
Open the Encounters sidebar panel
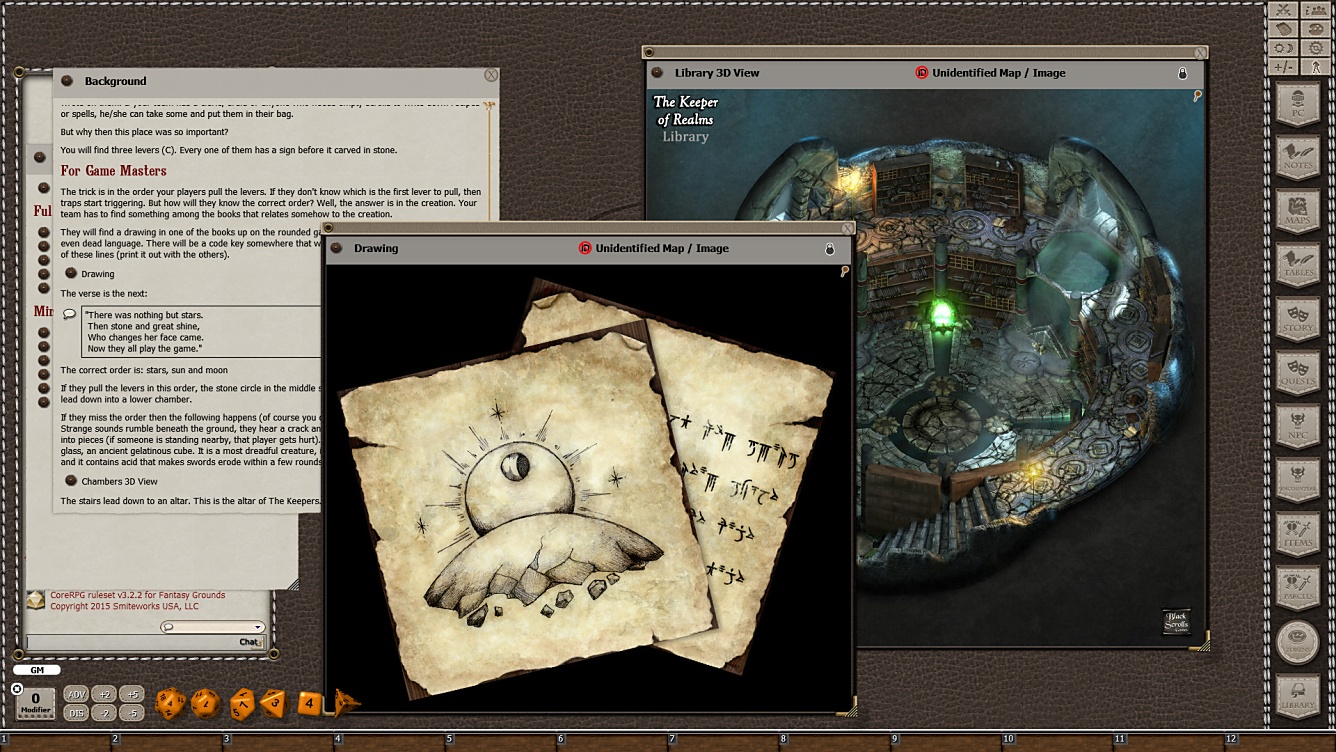(1298, 480)
